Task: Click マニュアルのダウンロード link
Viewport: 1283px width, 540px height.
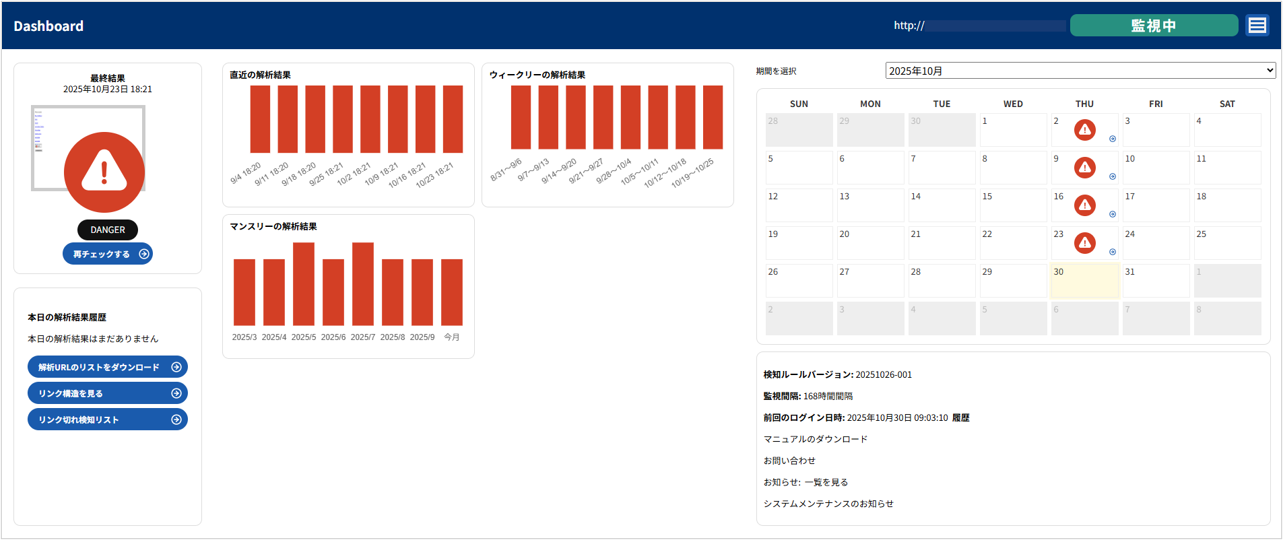Action: coord(815,439)
